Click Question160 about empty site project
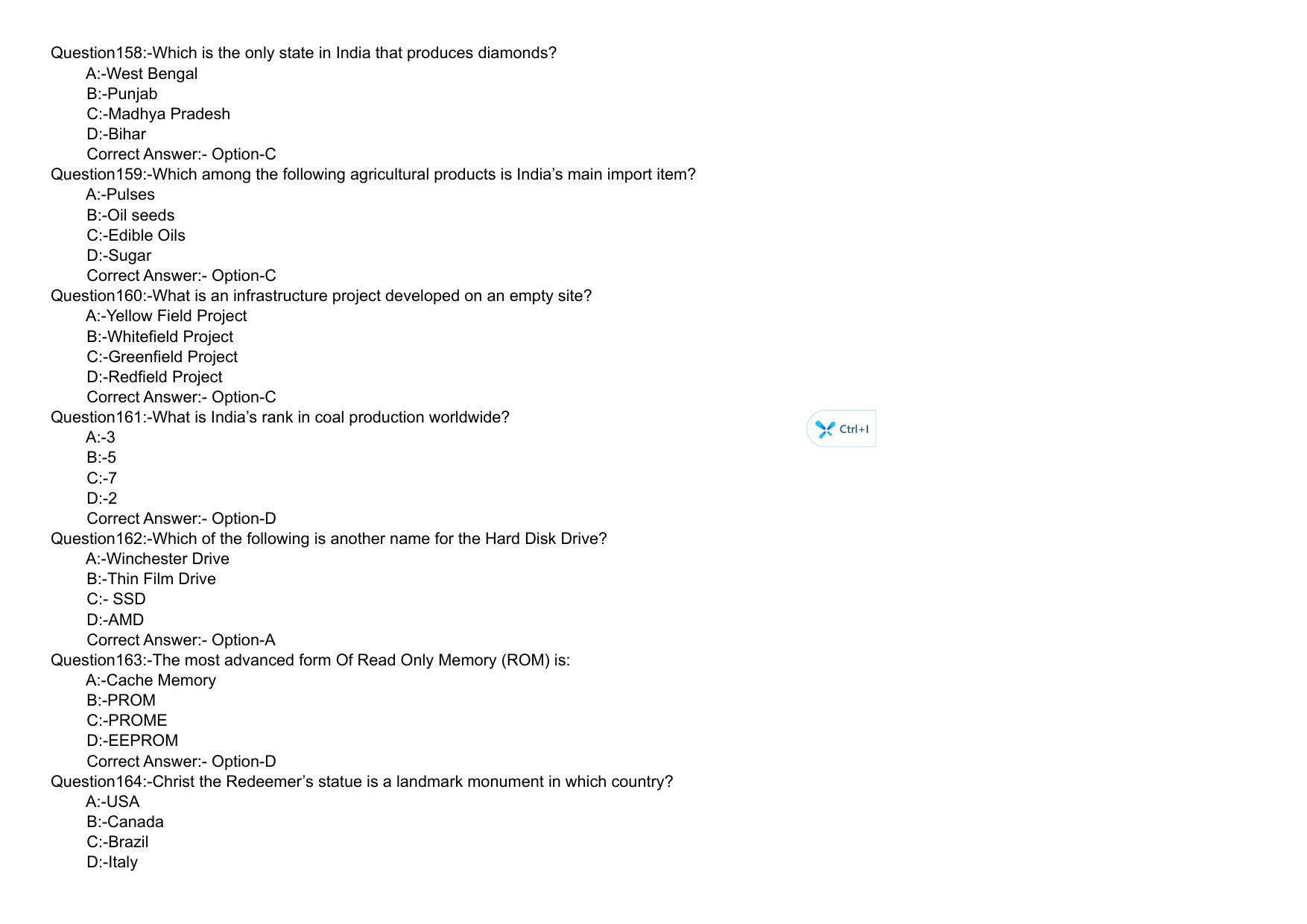Image resolution: width=1307 pixels, height=924 pixels. (321, 296)
